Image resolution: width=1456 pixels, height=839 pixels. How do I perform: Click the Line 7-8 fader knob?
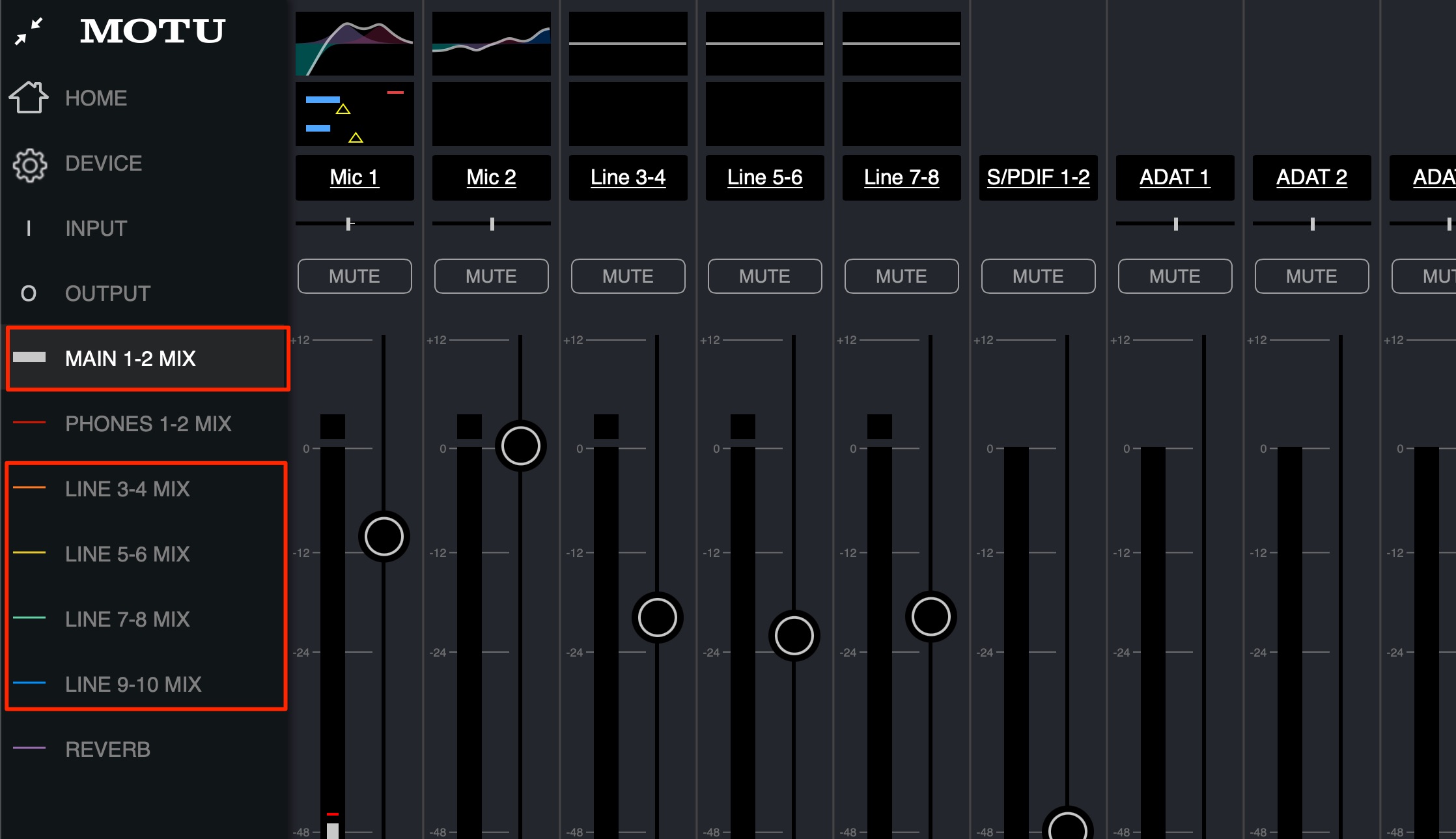[x=931, y=617]
